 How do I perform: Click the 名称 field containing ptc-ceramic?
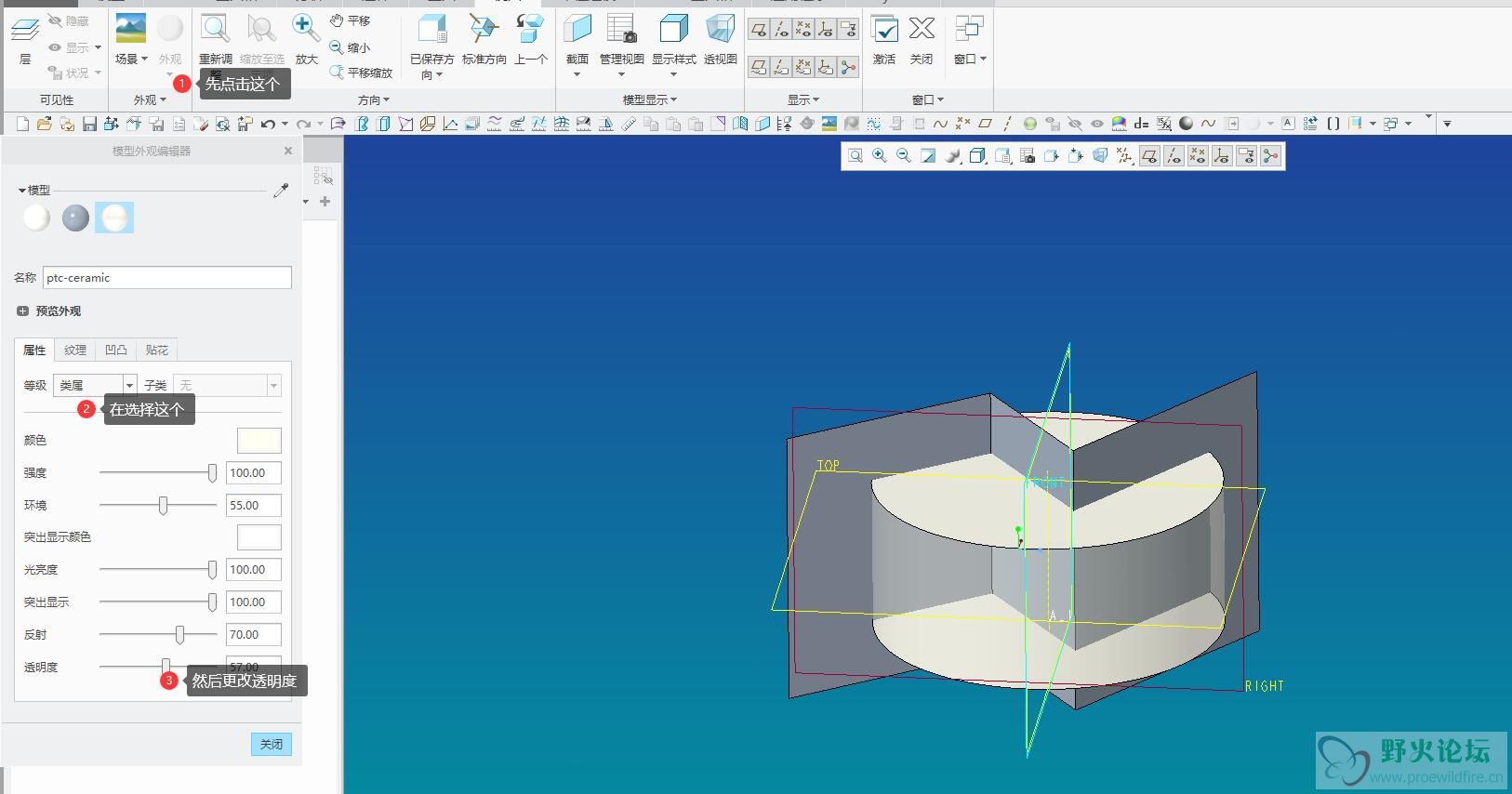coord(167,277)
